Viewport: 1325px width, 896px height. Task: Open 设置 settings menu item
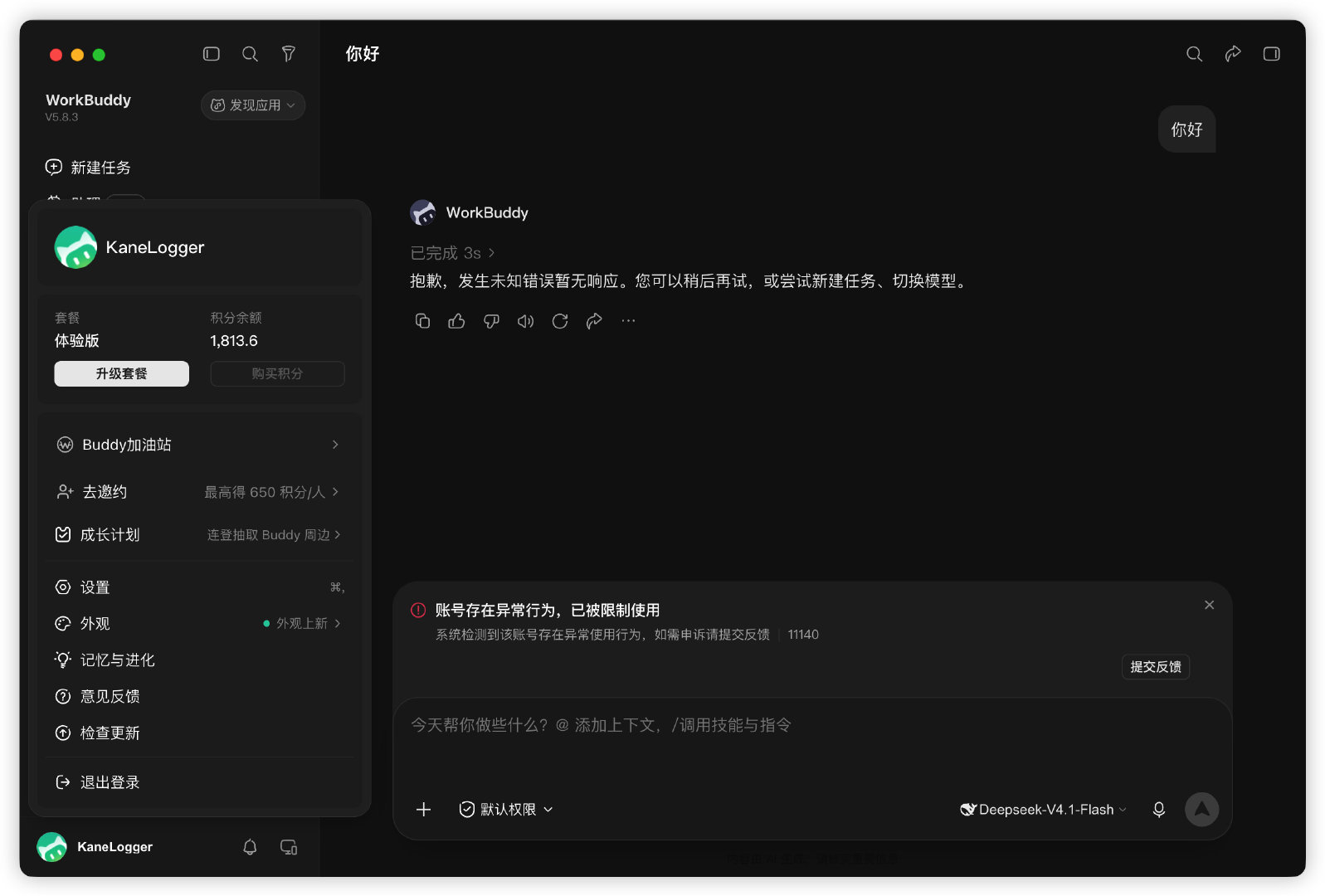[199, 587]
